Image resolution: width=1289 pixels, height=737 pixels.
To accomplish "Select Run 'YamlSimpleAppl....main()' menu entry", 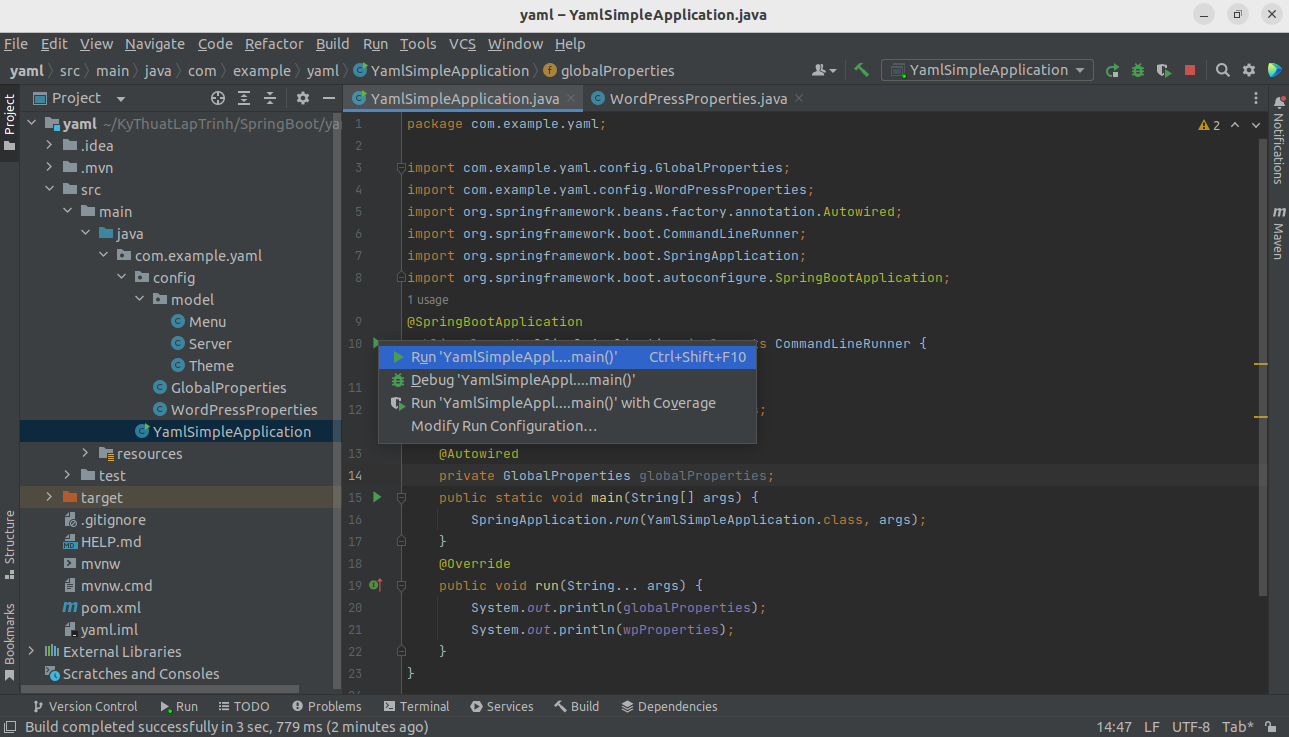I will (x=567, y=357).
